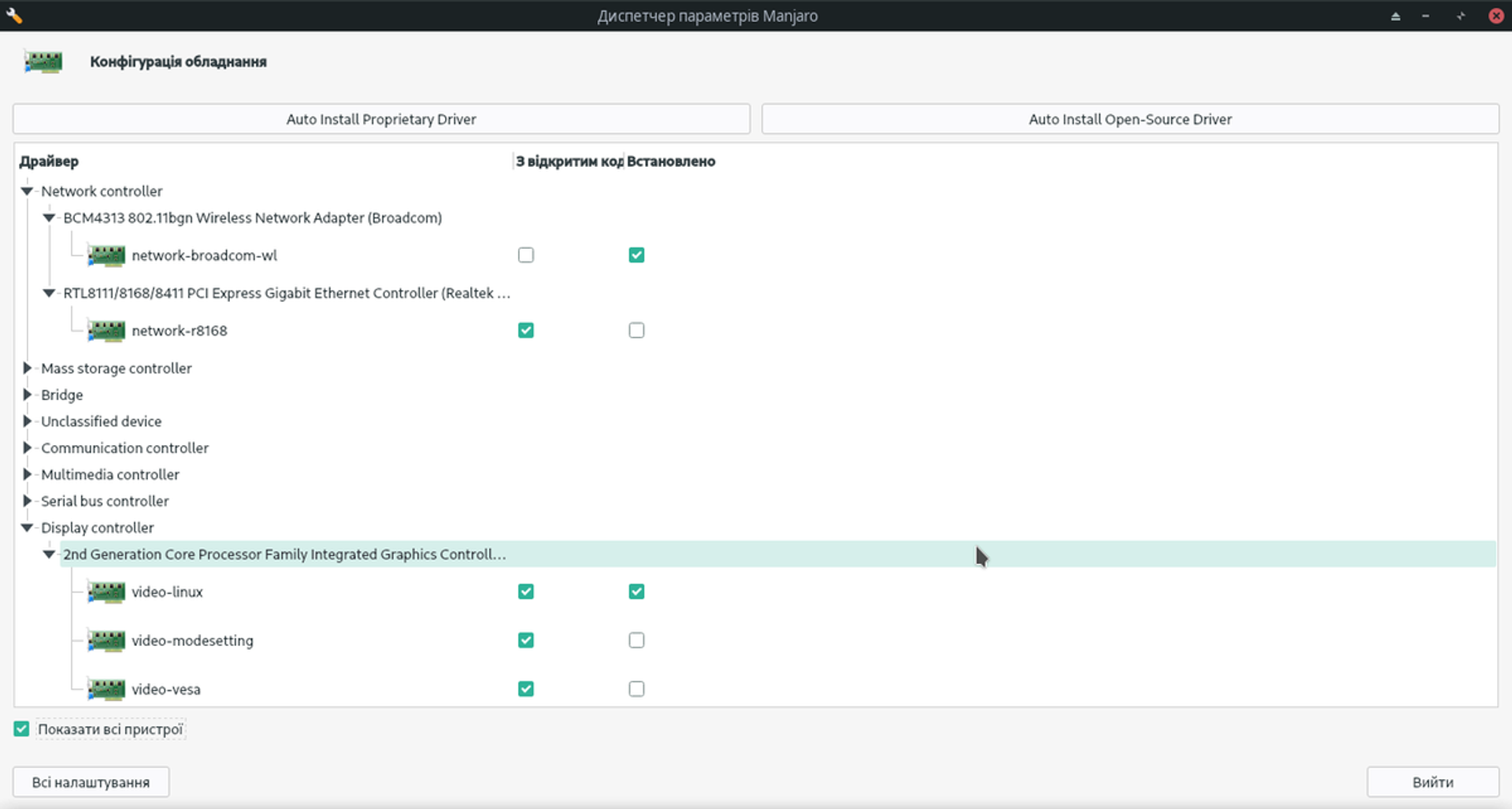Expand the Bridge tree node
The width and height of the screenshot is (1512, 809).
(x=27, y=395)
